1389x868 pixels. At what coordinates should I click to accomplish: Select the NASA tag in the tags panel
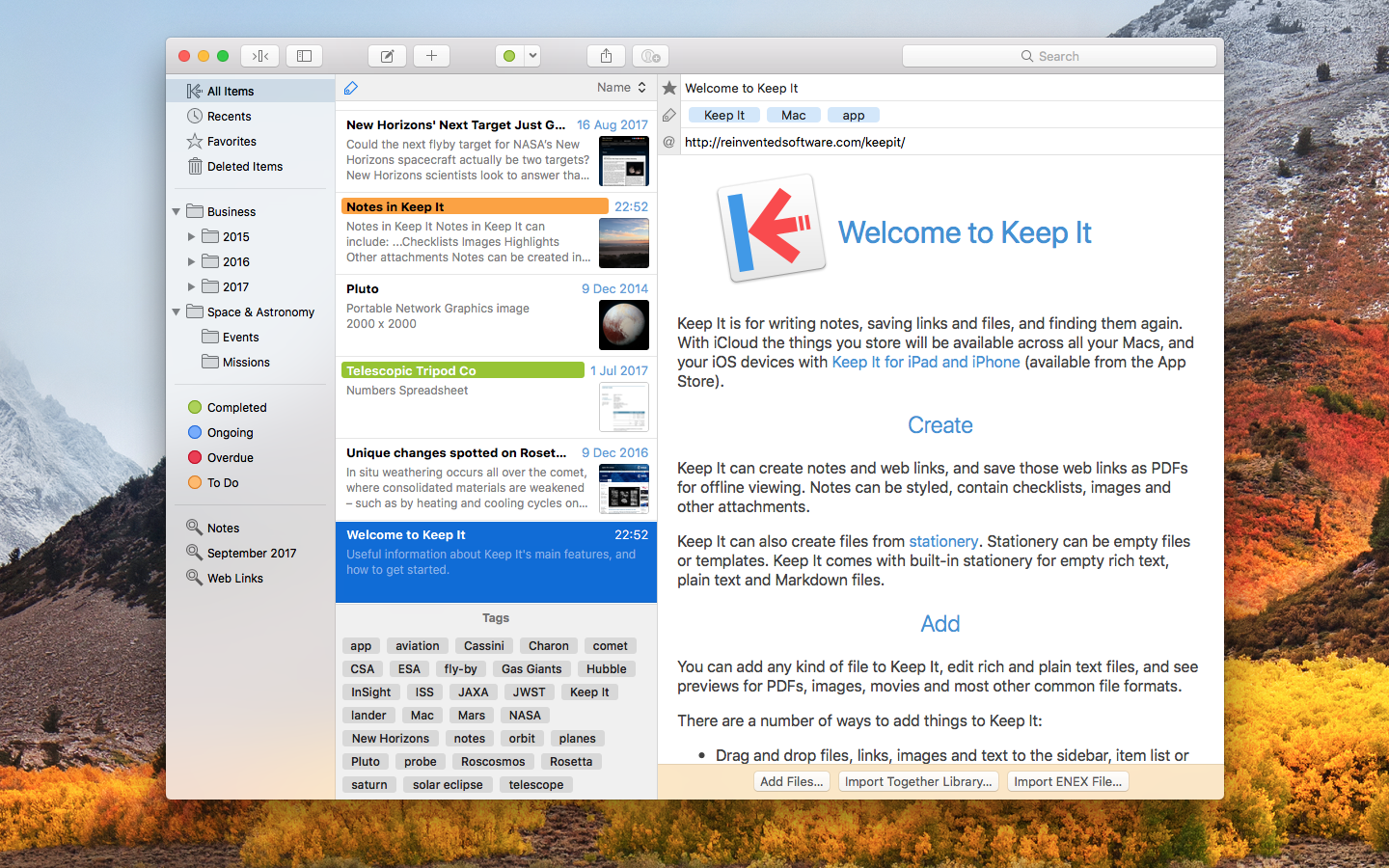[x=525, y=715]
